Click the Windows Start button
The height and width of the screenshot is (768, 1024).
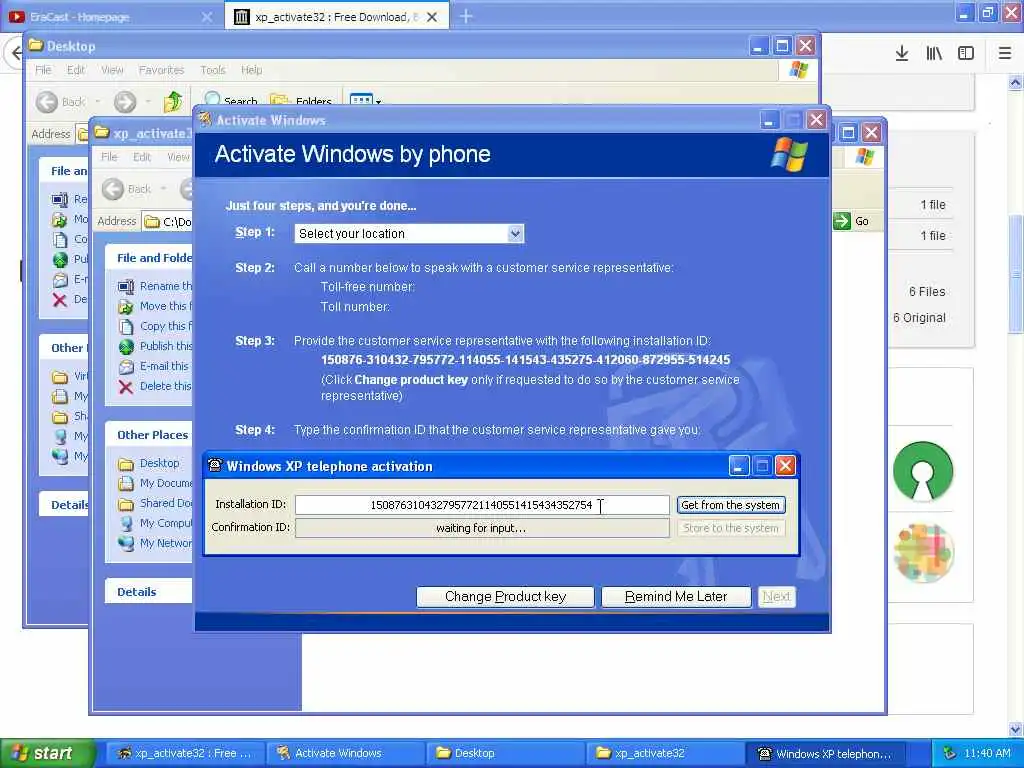coord(47,753)
